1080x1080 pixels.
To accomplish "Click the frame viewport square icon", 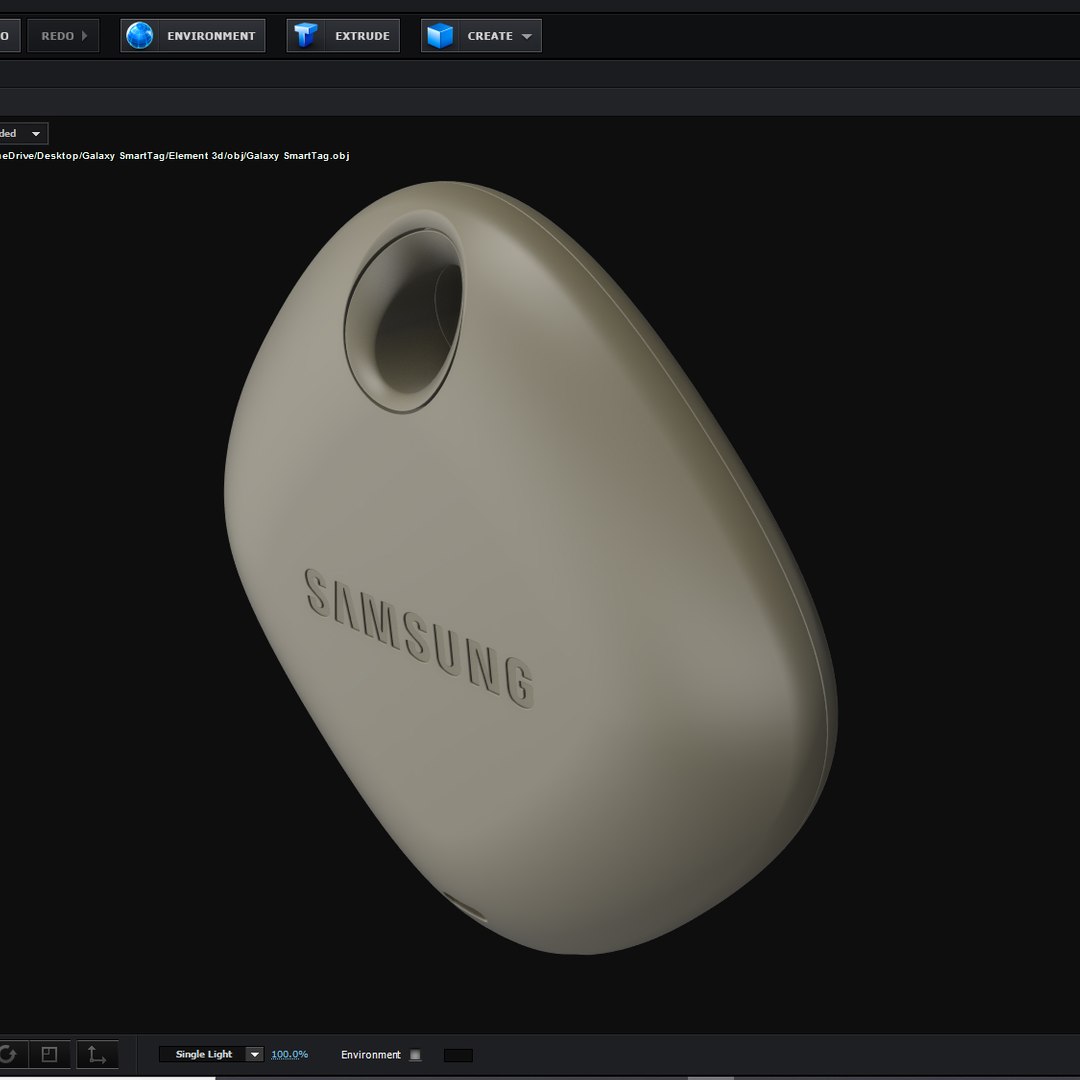I will pyautogui.click(x=49, y=1055).
